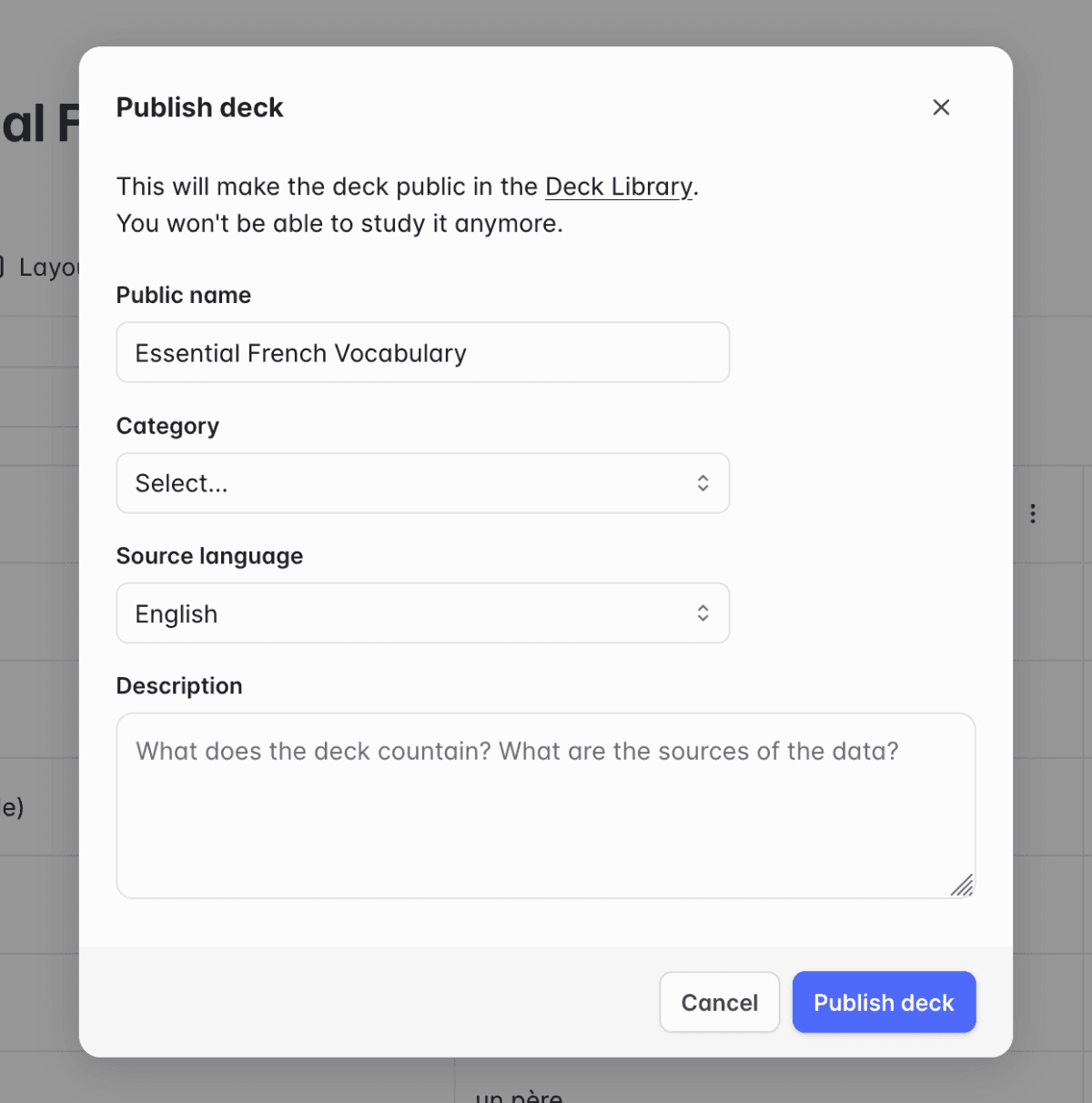Click the Category label
Screen dimensions: 1092x1103
pos(167,426)
